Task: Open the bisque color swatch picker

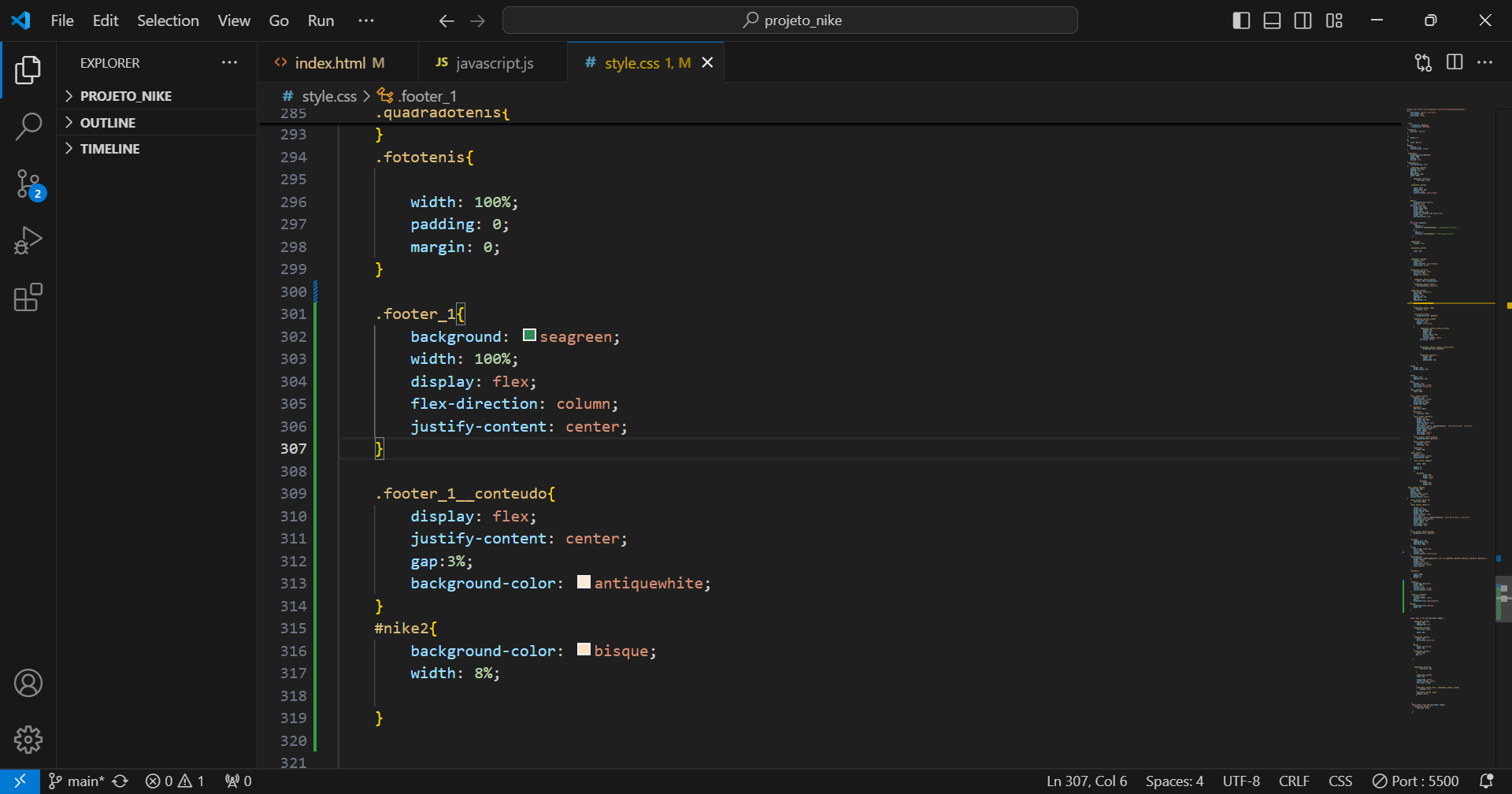Action: [584, 649]
